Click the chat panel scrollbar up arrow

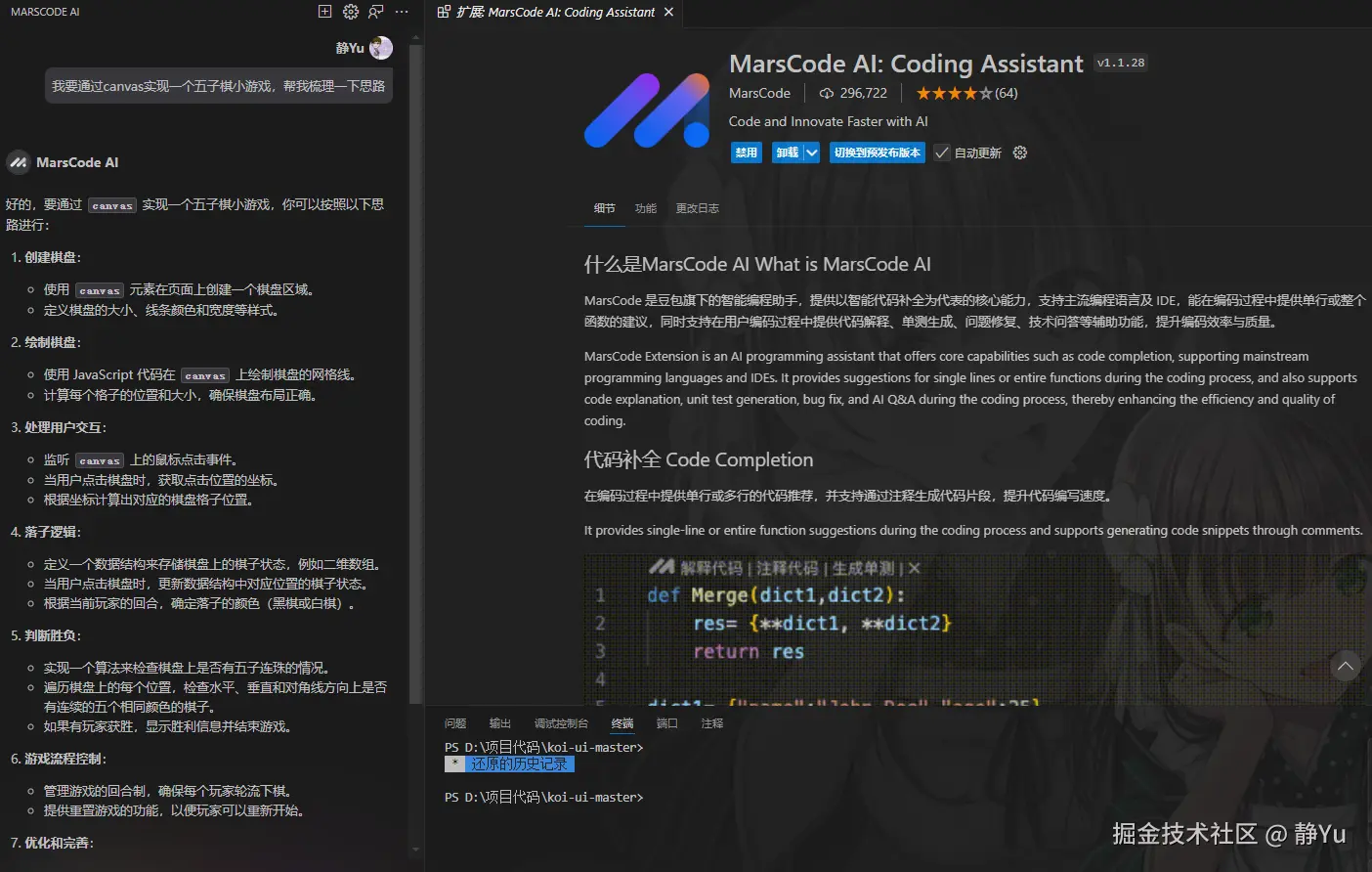coord(416,37)
